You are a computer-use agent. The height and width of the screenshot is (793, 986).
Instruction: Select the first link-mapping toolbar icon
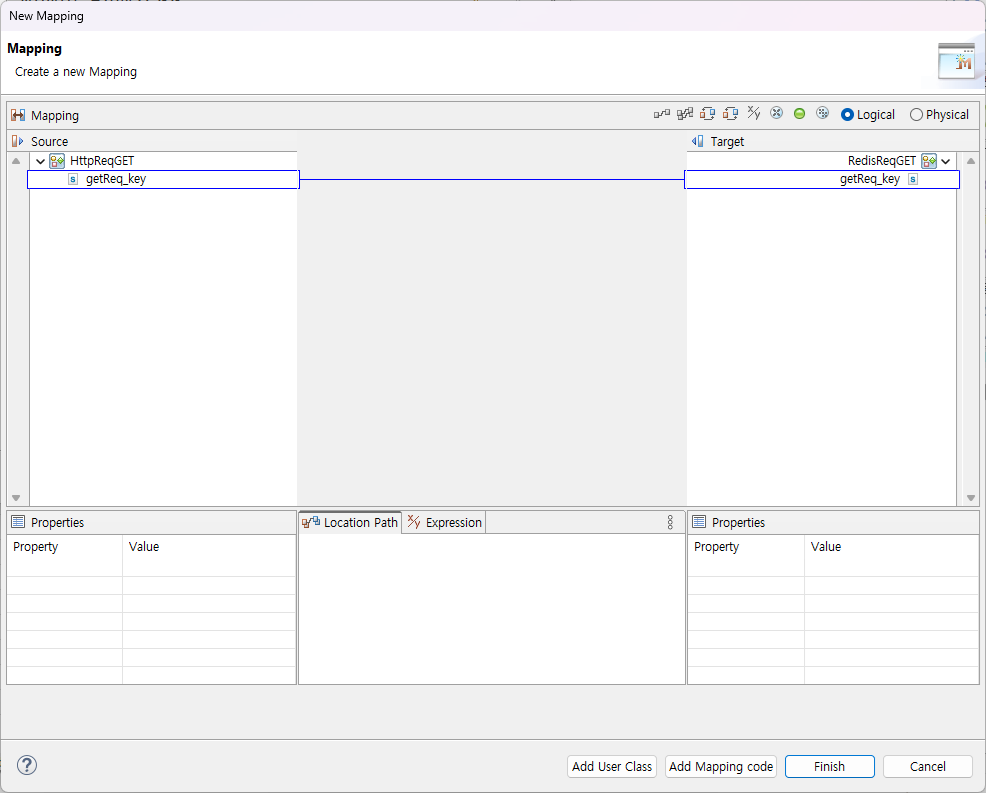661,114
